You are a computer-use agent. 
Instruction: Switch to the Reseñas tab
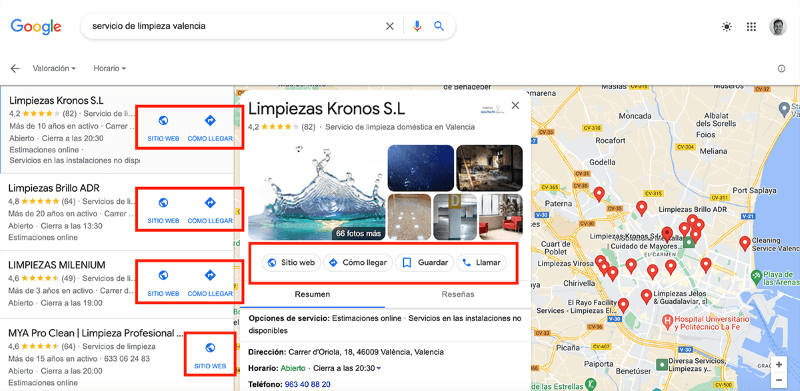(458, 295)
